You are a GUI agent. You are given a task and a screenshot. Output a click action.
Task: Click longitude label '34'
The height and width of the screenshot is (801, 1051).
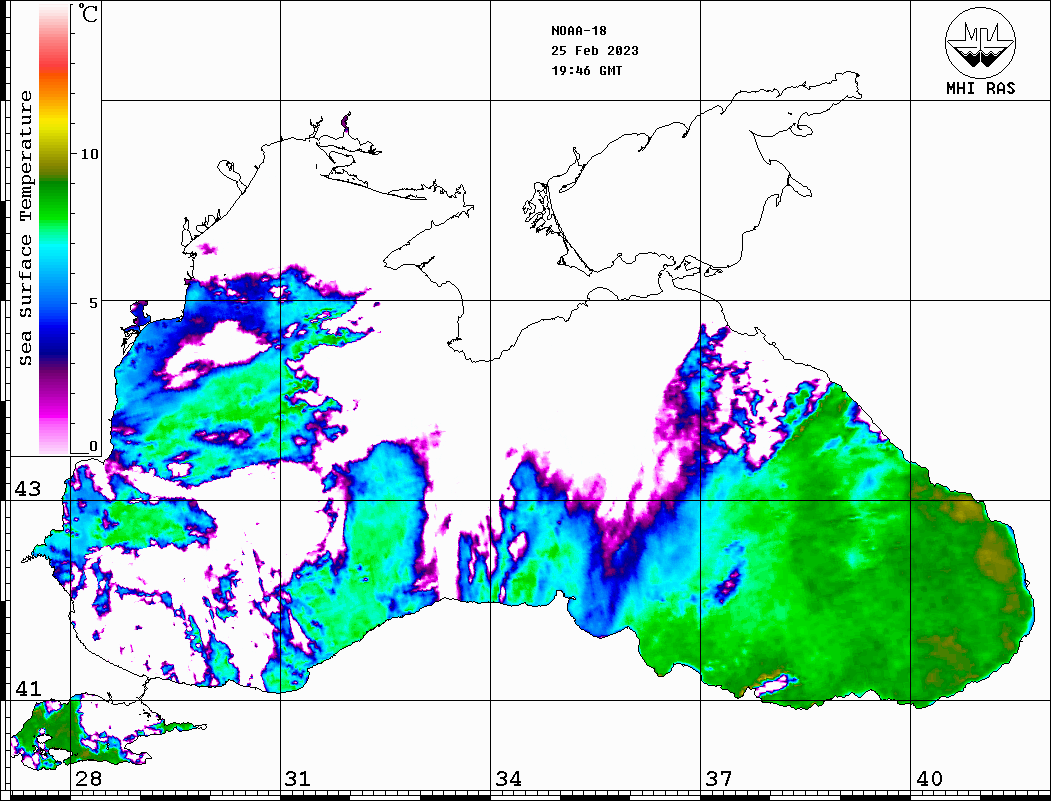[x=508, y=779]
